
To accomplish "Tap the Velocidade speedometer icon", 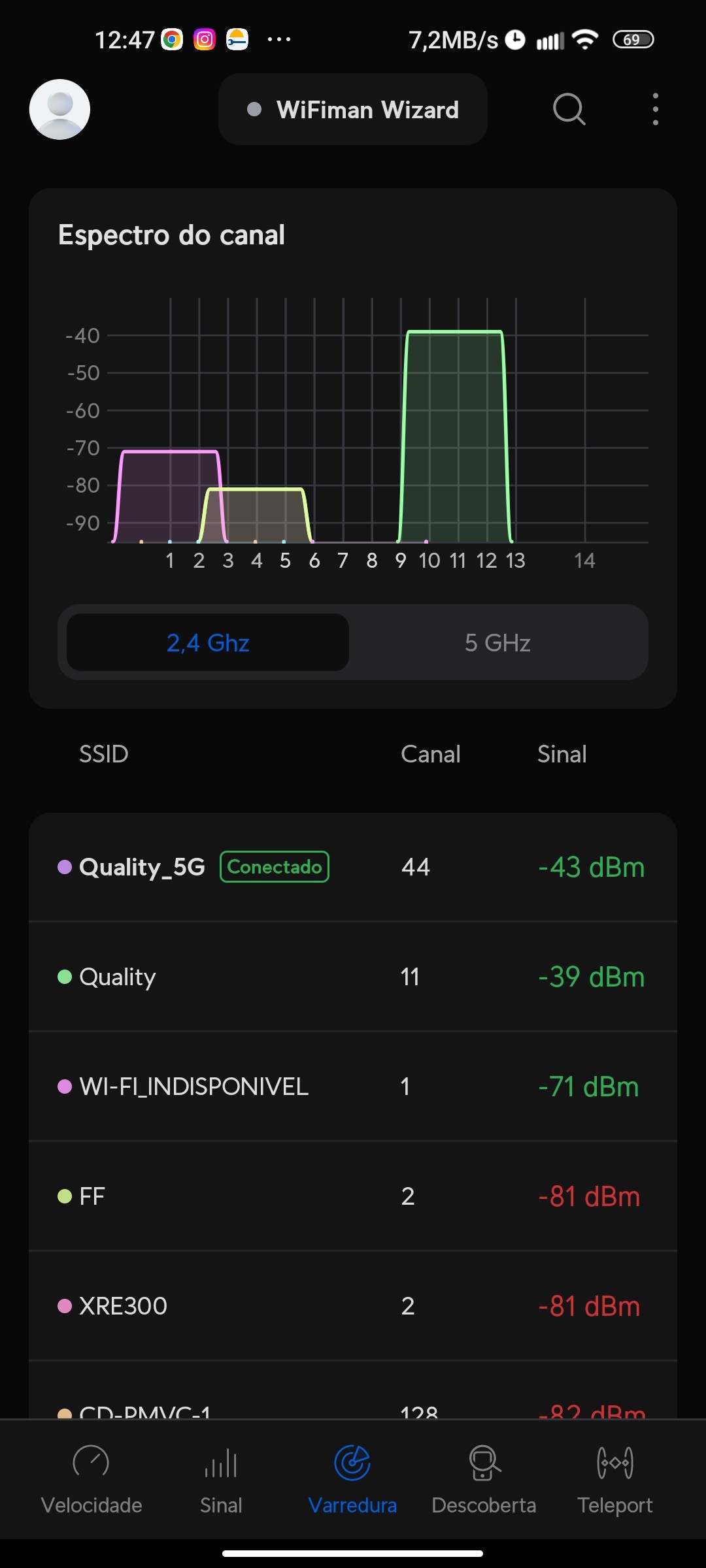I will [x=91, y=1462].
